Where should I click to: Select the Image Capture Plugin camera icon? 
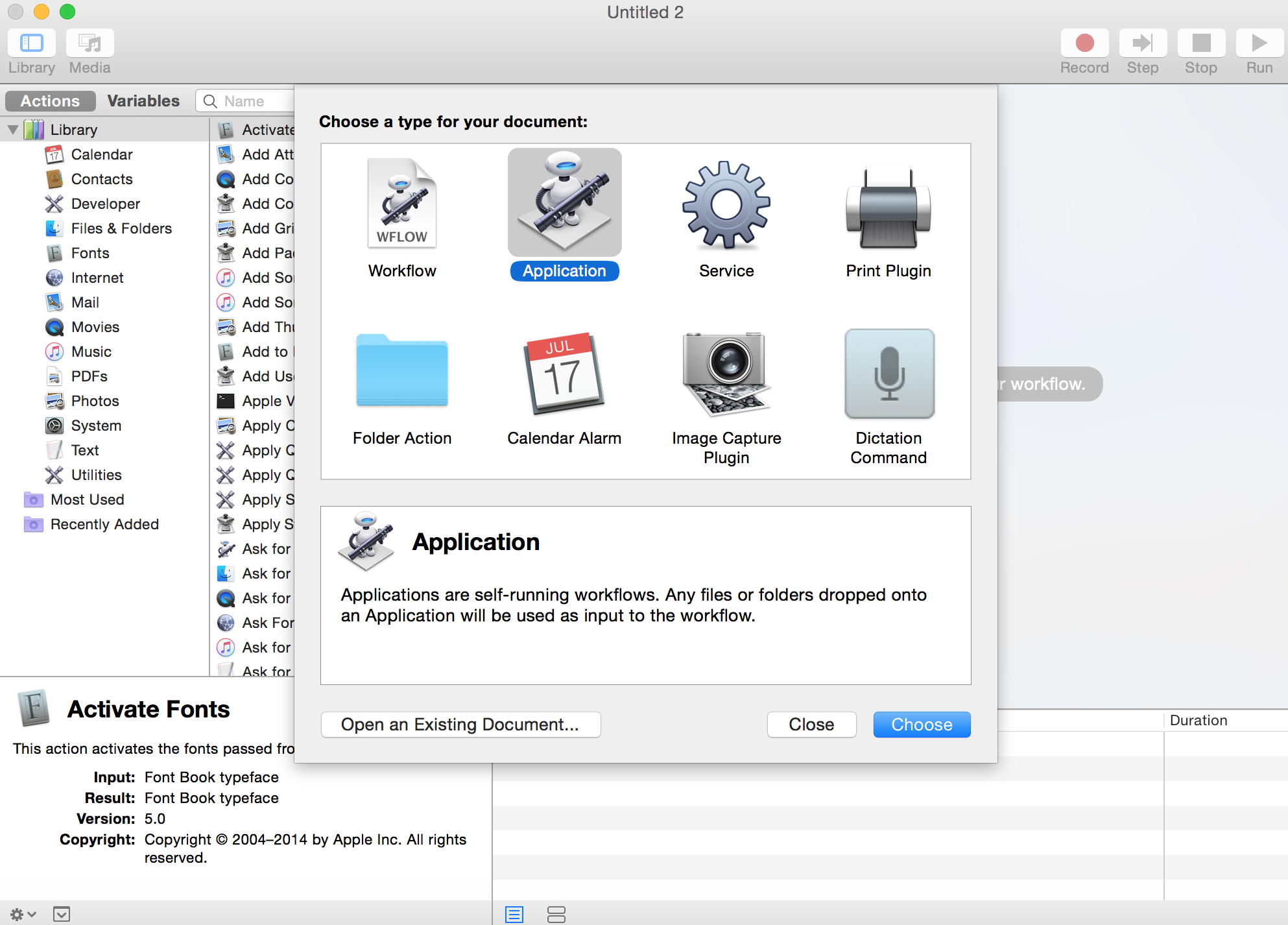(x=726, y=373)
